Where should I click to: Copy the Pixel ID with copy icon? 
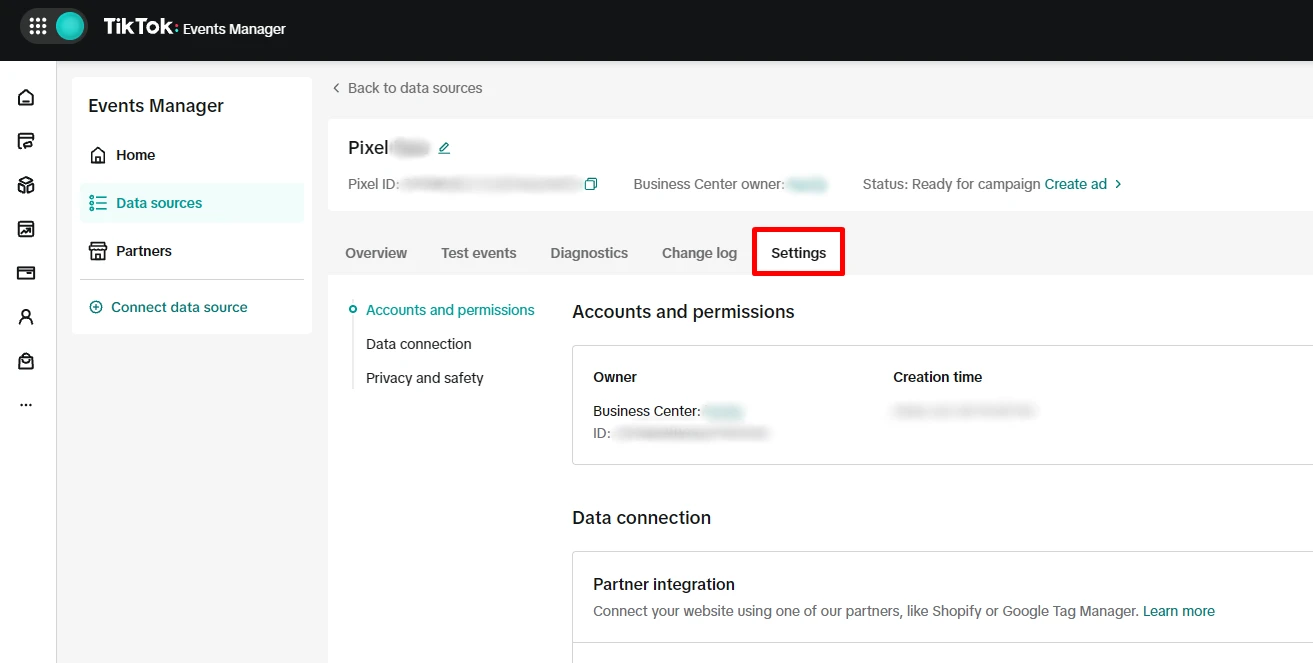click(x=591, y=184)
